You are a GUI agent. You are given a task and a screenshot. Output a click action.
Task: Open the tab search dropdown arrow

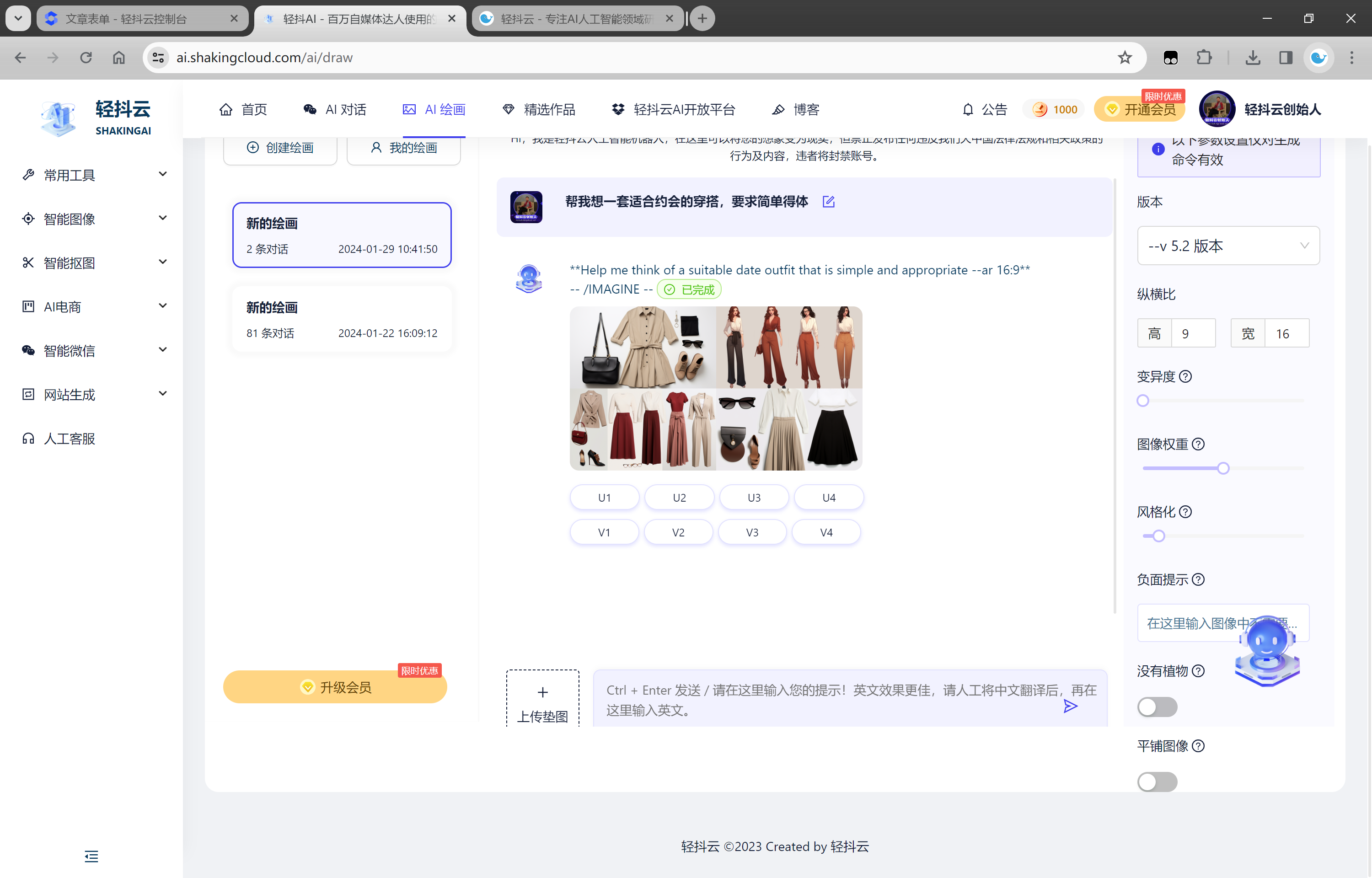18,18
